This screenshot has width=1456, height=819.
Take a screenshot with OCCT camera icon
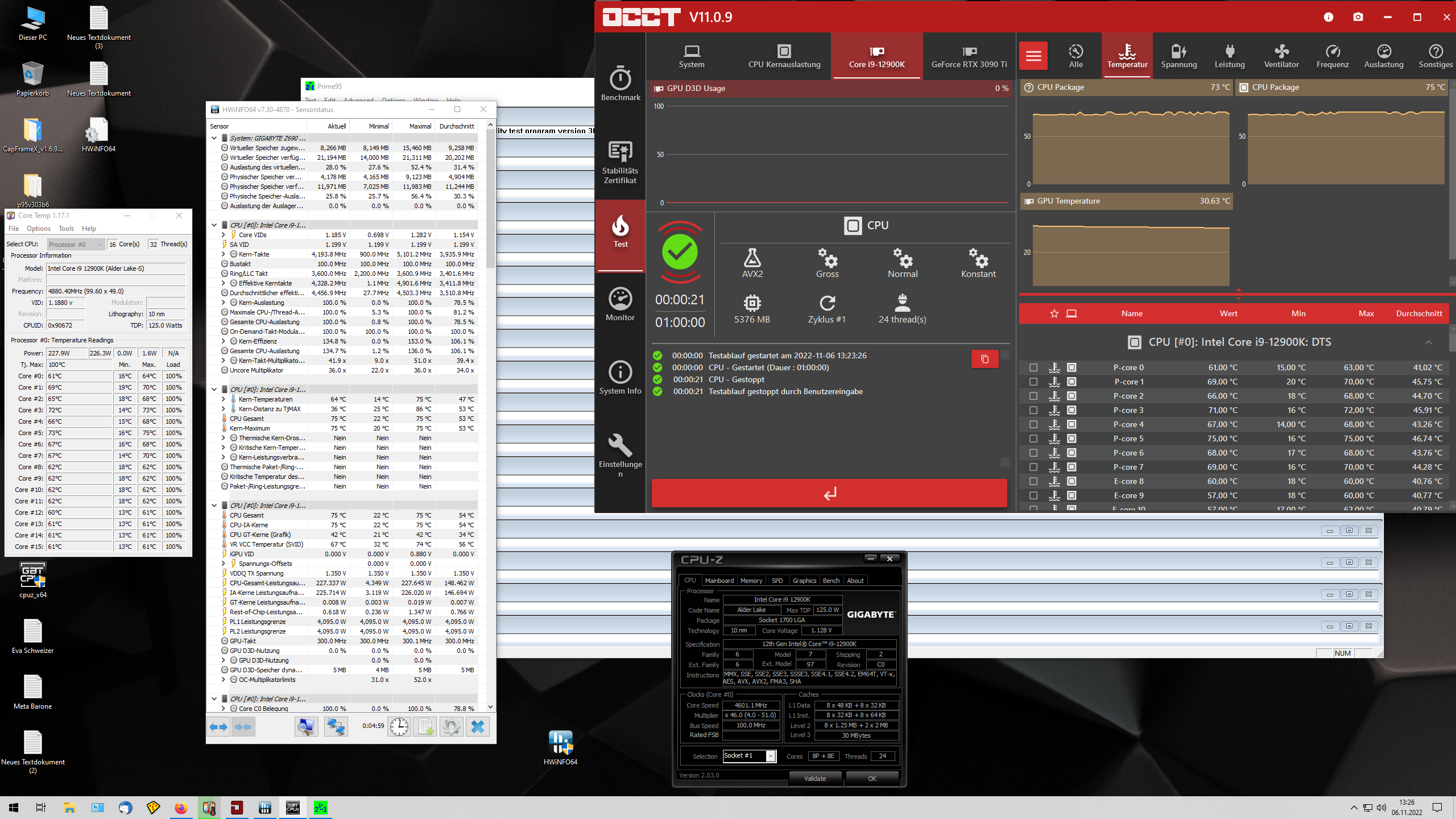pos(1358,17)
